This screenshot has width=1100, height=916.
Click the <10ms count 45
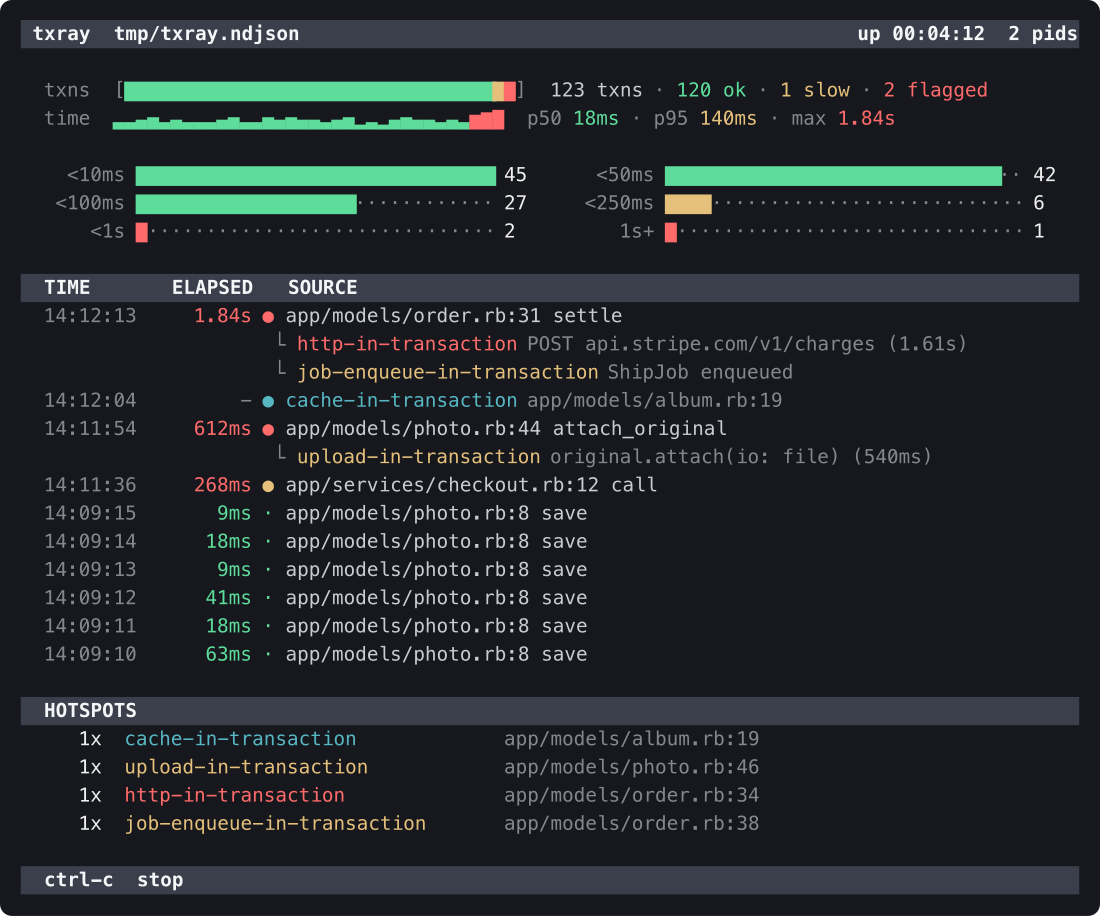pos(516,175)
